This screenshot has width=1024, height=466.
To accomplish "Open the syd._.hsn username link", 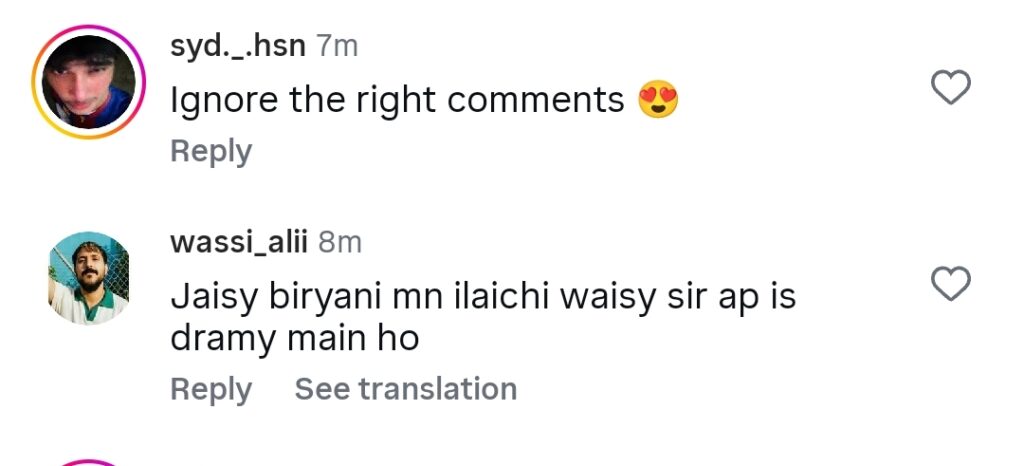I will click(x=238, y=47).
